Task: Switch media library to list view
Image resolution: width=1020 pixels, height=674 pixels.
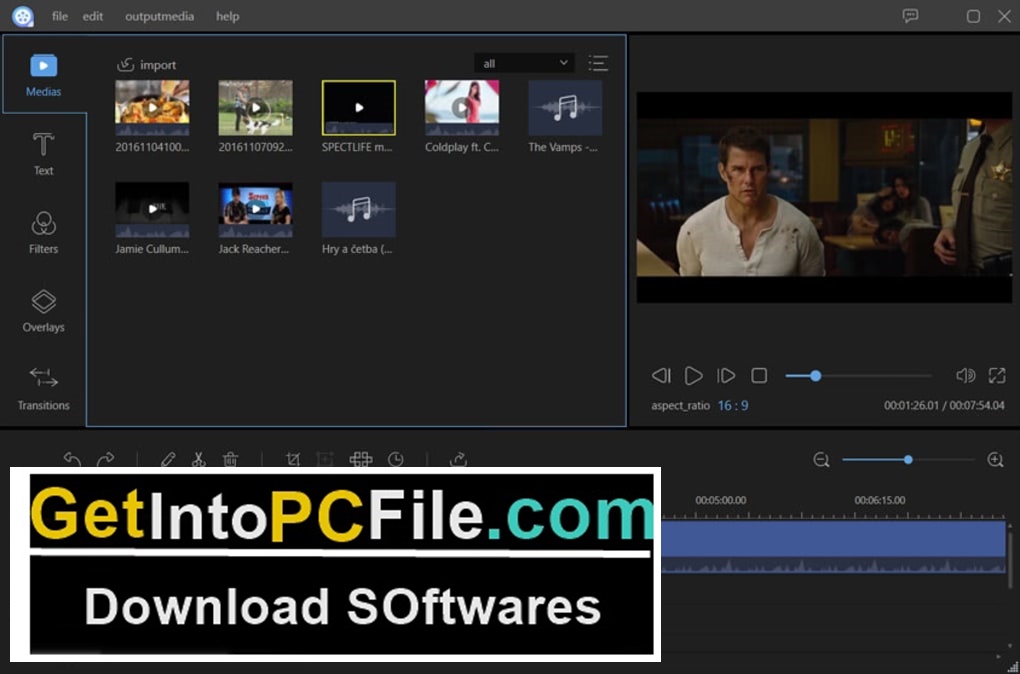Action: pos(598,63)
